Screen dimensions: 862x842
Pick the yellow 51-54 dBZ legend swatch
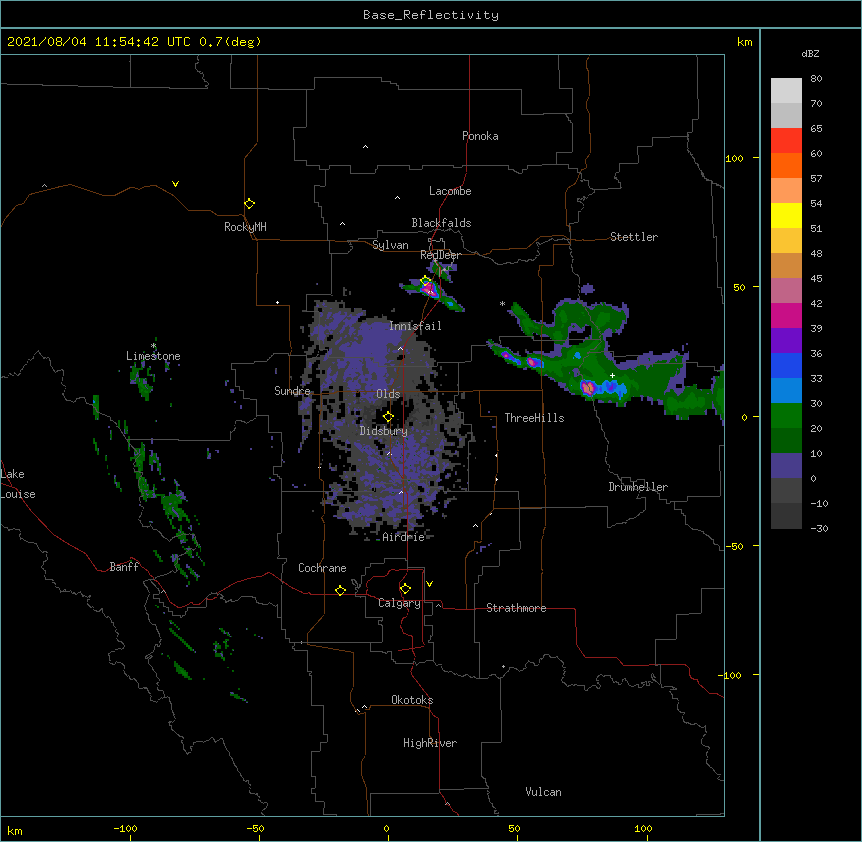786,215
